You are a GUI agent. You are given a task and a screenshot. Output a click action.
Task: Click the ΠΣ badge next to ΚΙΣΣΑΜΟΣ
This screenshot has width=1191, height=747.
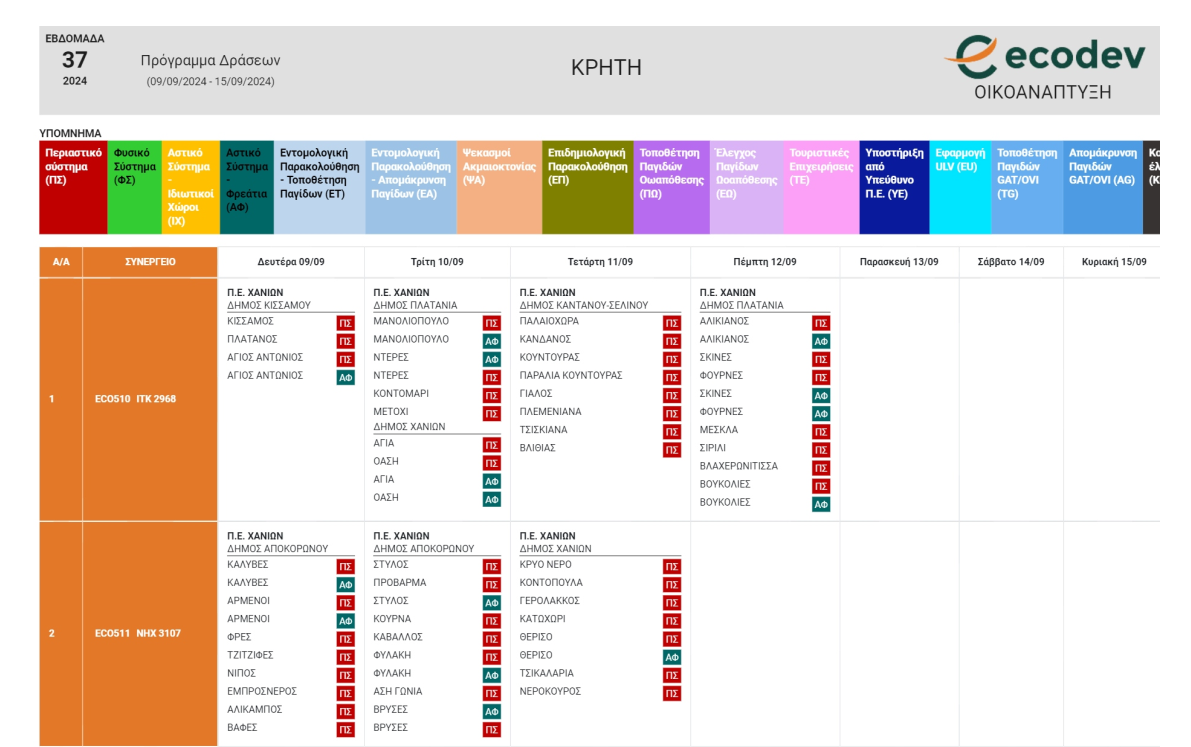point(345,323)
